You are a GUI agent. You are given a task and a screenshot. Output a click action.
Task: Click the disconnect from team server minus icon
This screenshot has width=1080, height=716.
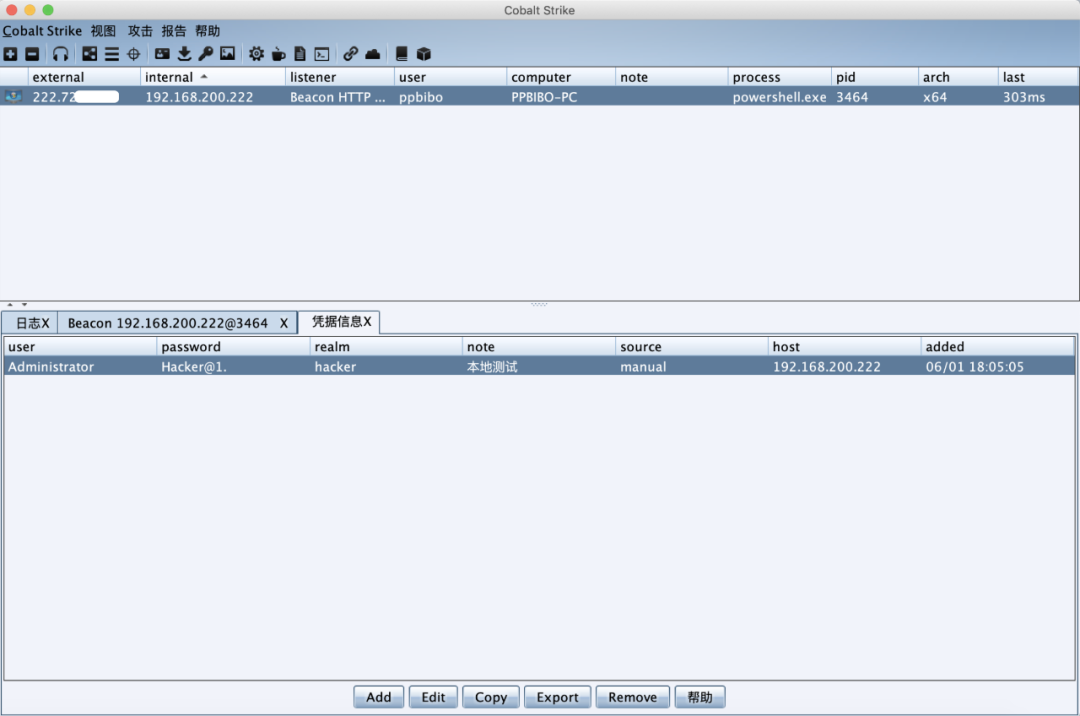click(x=32, y=54)
